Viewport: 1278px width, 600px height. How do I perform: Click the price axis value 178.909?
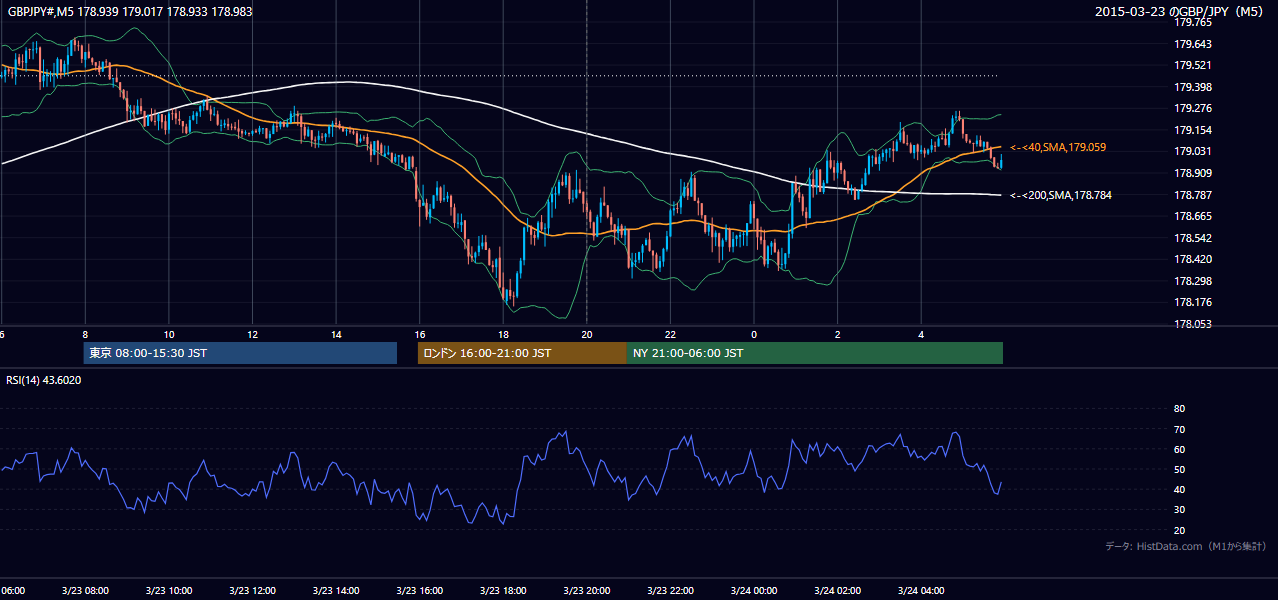[x=1192, y=173]
